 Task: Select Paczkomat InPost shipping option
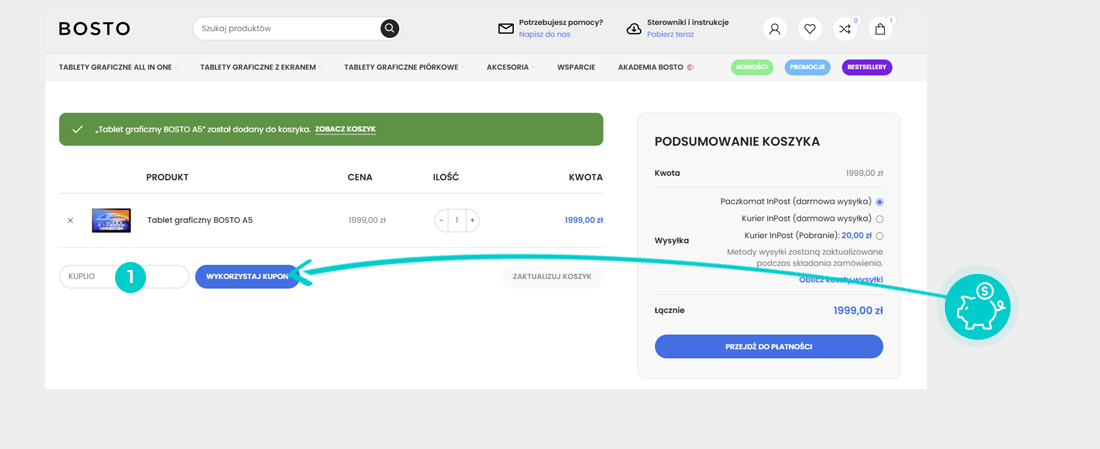880,201
